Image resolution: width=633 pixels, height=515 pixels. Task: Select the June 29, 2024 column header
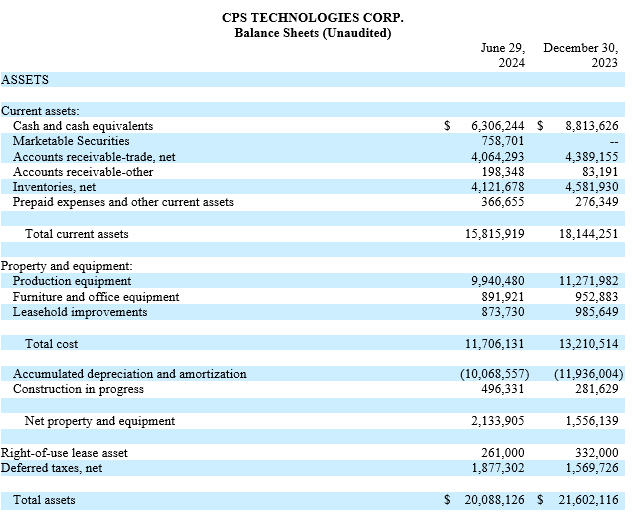pyautogui.click(x=503, y=55)
